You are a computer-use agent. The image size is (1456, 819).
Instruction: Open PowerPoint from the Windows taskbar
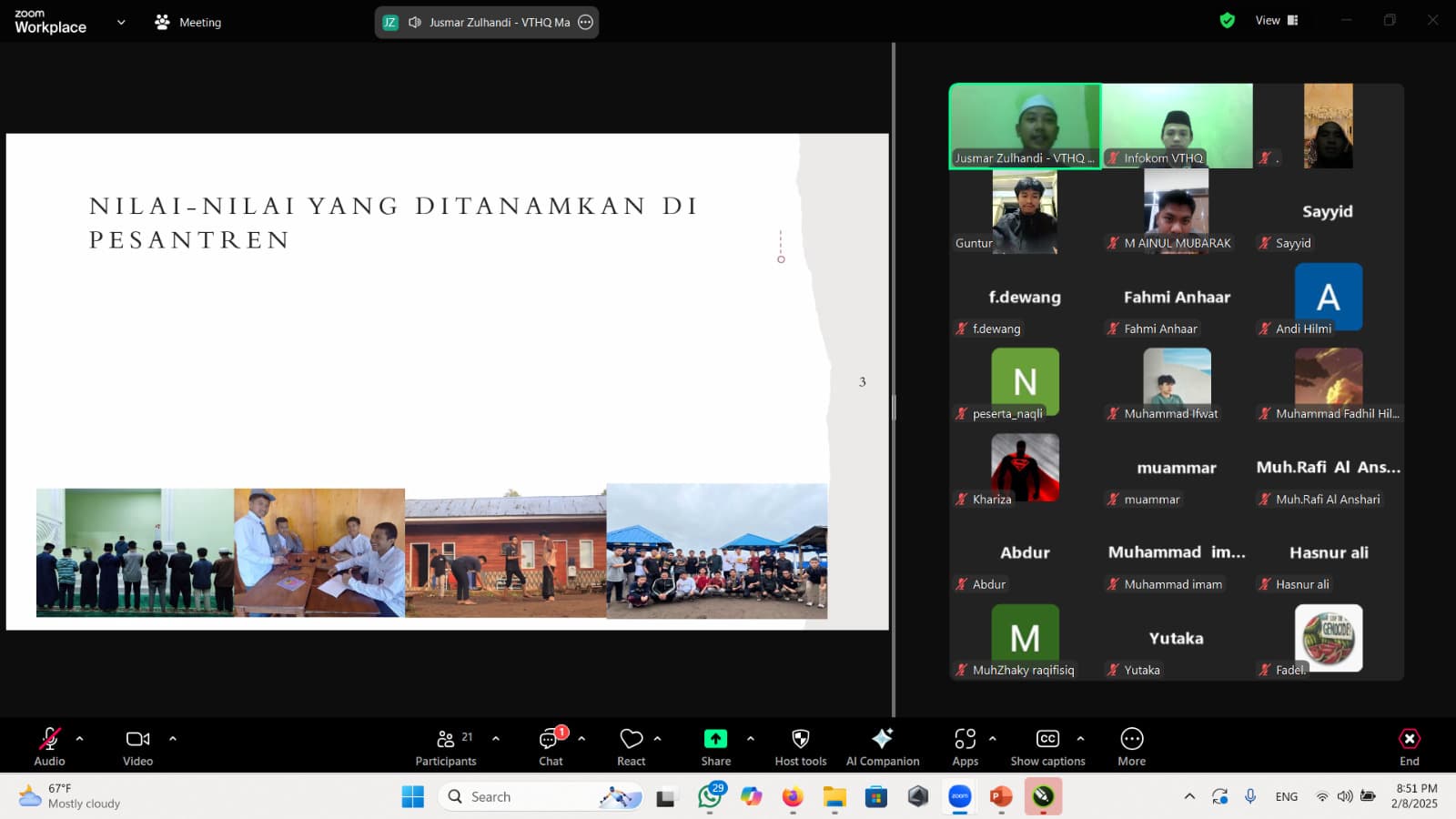[x=1001, y=797]
